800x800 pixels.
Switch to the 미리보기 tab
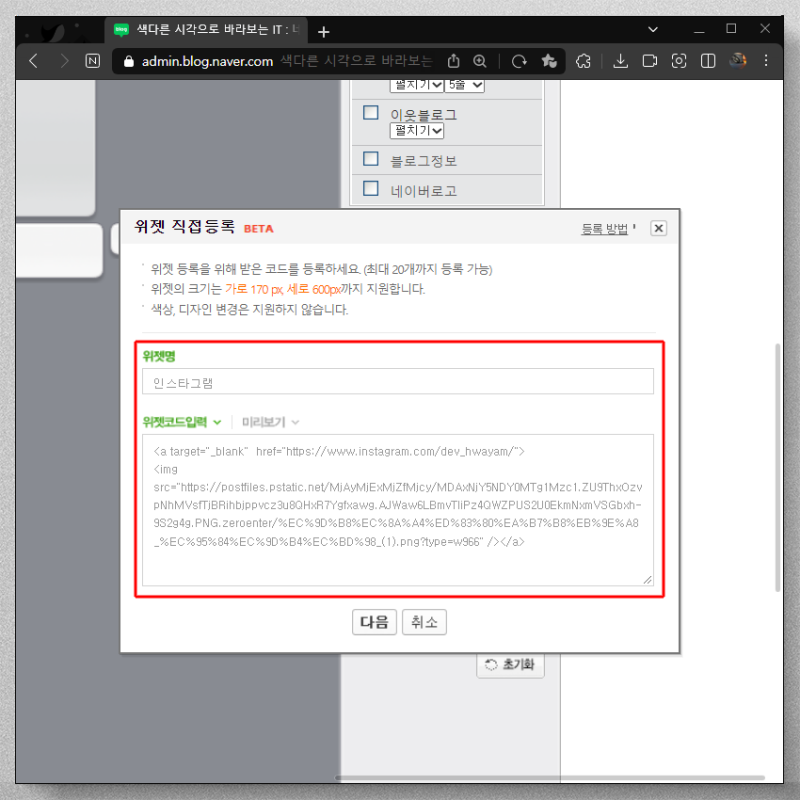pyautogui.click(x=270, y=422)
